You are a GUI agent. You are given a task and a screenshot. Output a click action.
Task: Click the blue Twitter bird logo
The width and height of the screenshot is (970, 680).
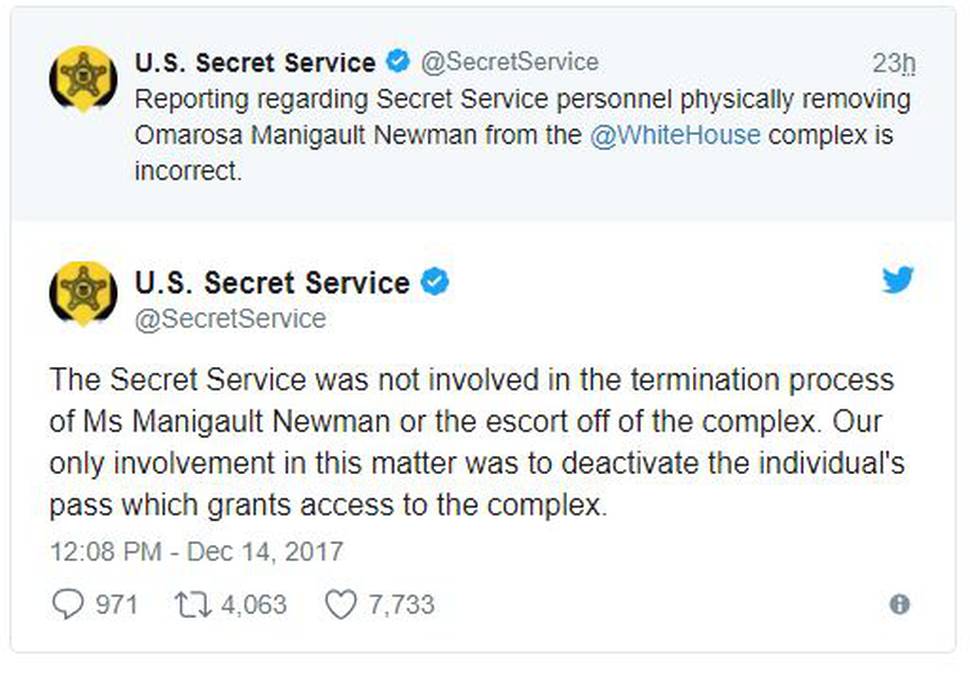[898, 280]
